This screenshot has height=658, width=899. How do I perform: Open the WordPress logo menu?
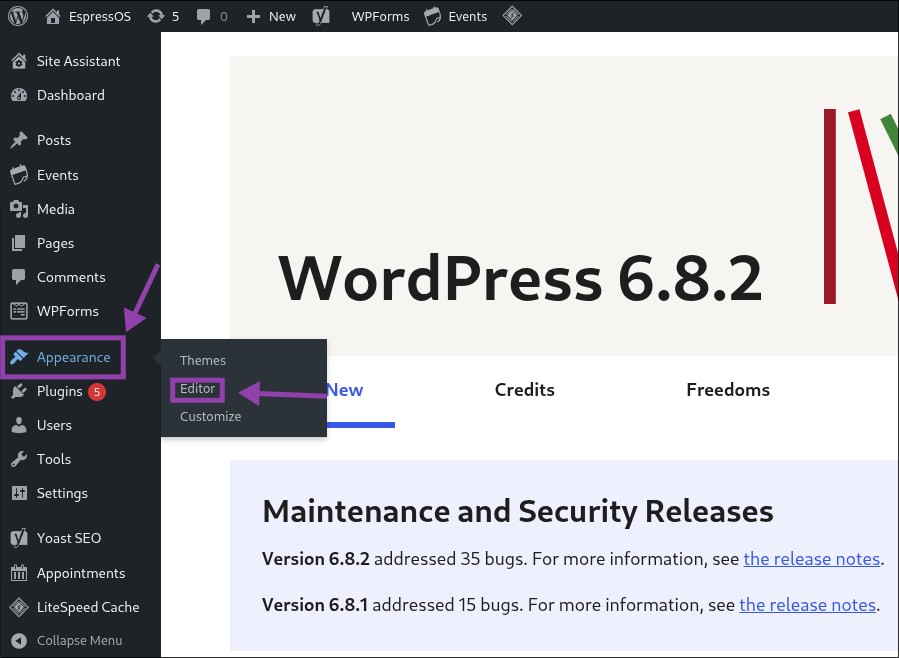tap(18, 16)
